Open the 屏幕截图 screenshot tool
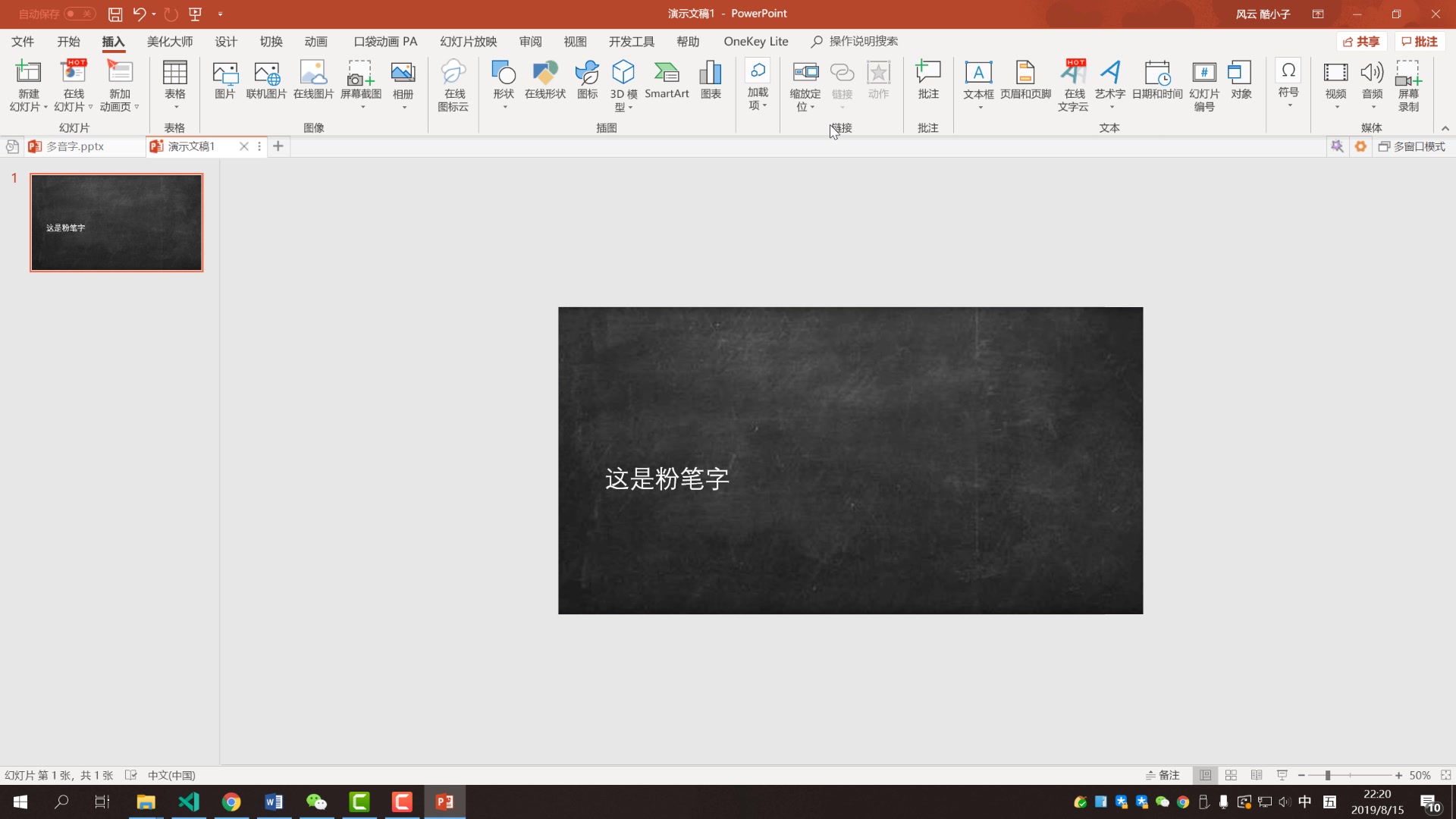 360,83
